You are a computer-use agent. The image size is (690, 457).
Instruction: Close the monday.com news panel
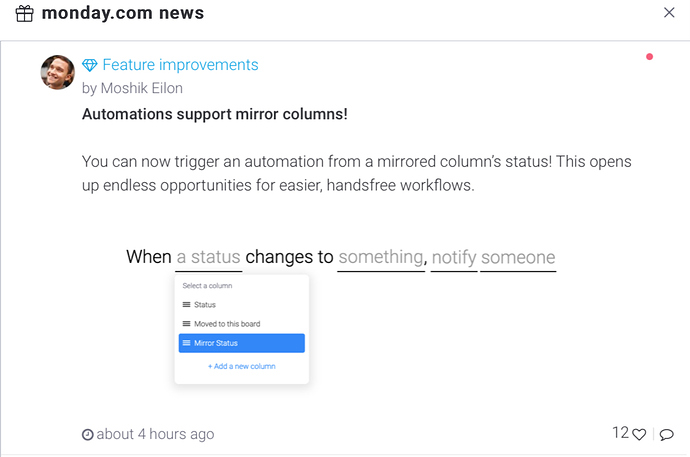tap(669, 12)
